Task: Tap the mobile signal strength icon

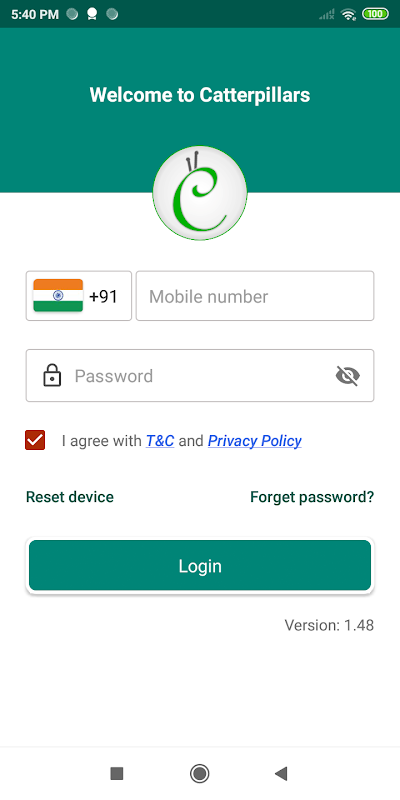Action: [x=327, y=14]
